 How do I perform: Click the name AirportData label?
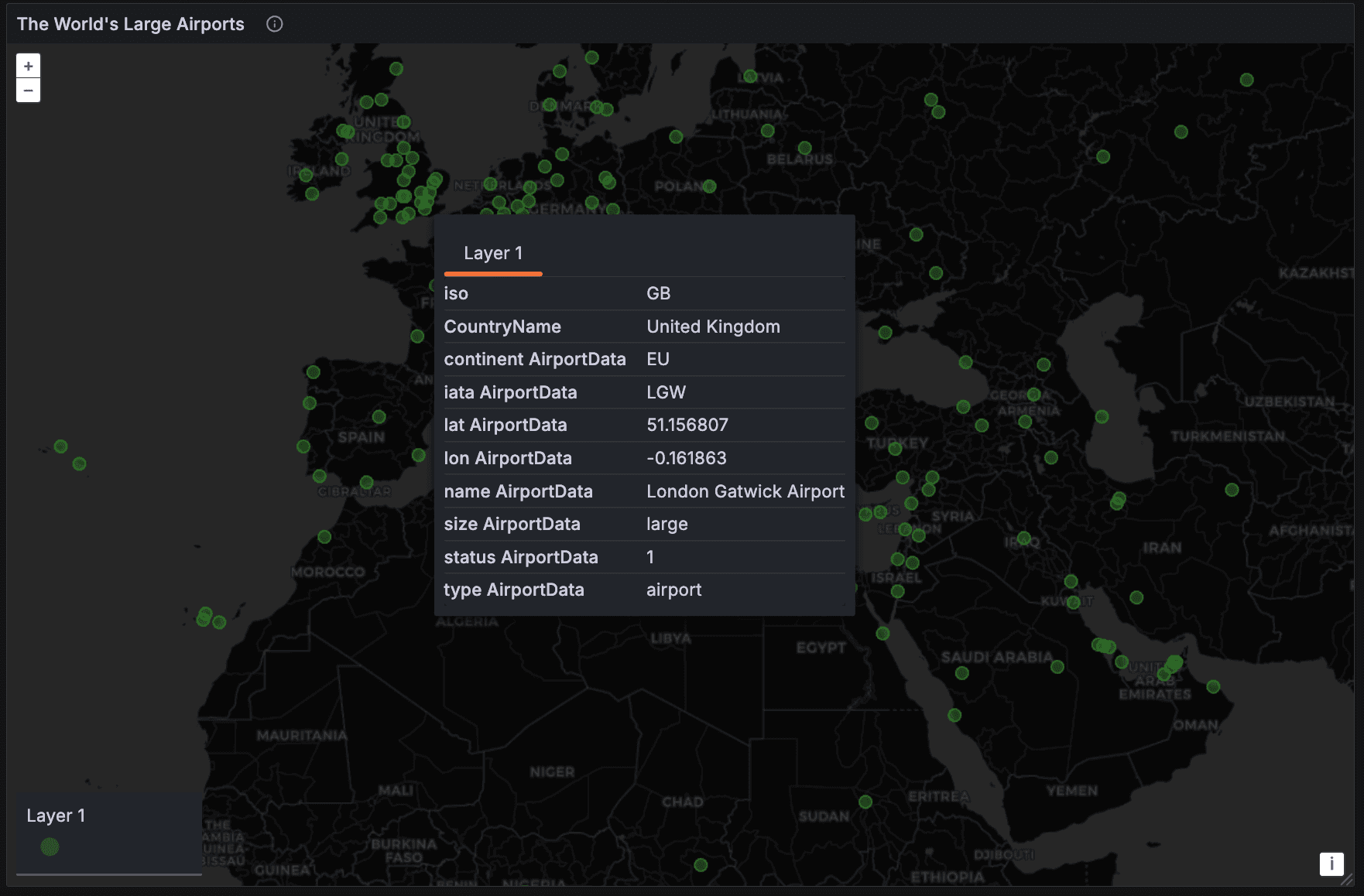click(x=518, y=491)
